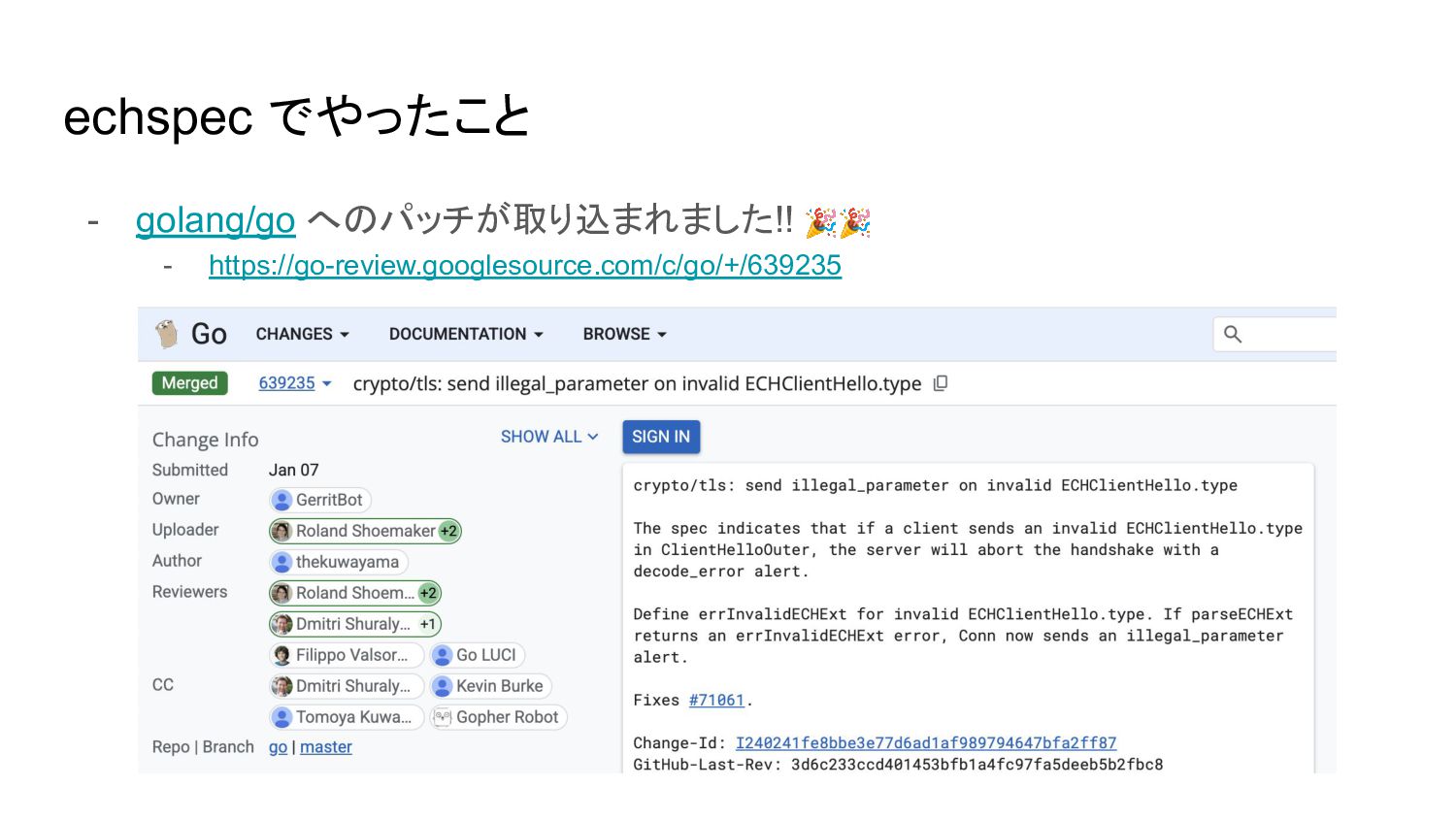
Task: Click the Filippo Valsor... reviewer chip
Action: (x=346, y=655)
